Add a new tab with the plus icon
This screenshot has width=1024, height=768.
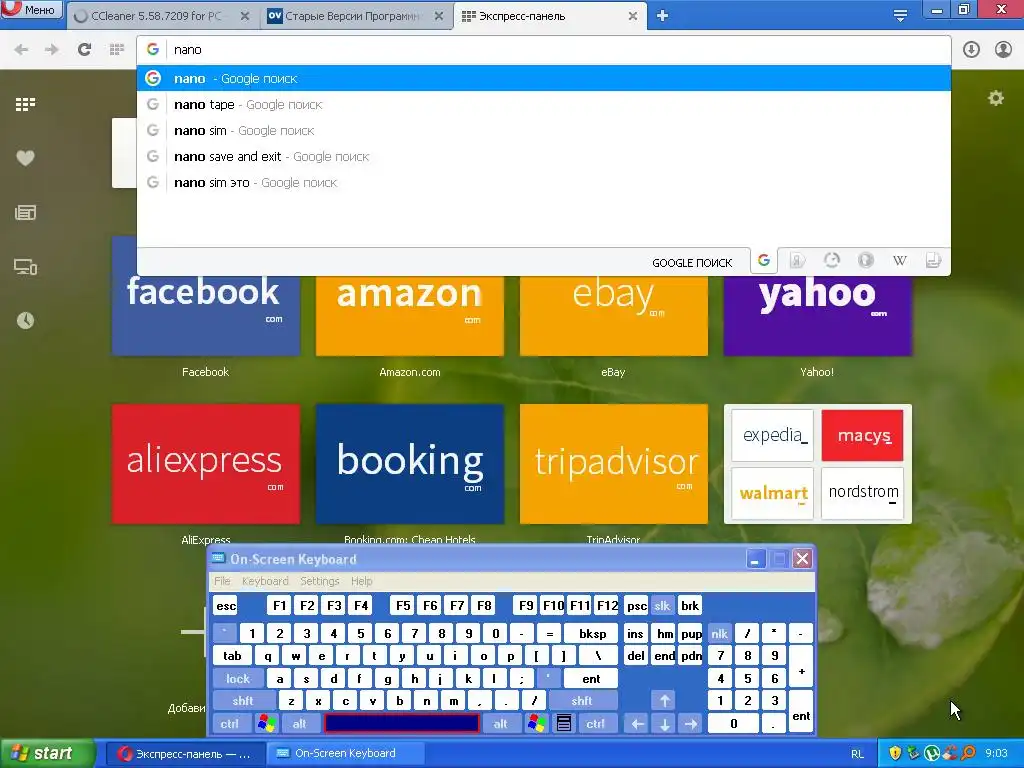[x=662, y=16]
